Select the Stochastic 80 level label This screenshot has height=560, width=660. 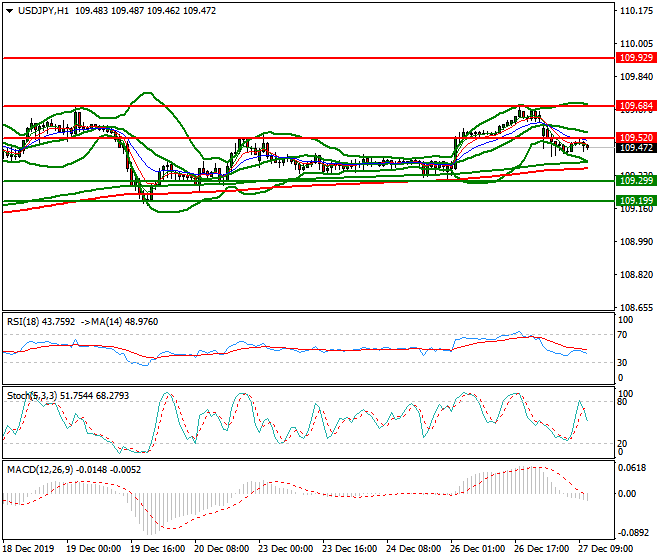623,402
